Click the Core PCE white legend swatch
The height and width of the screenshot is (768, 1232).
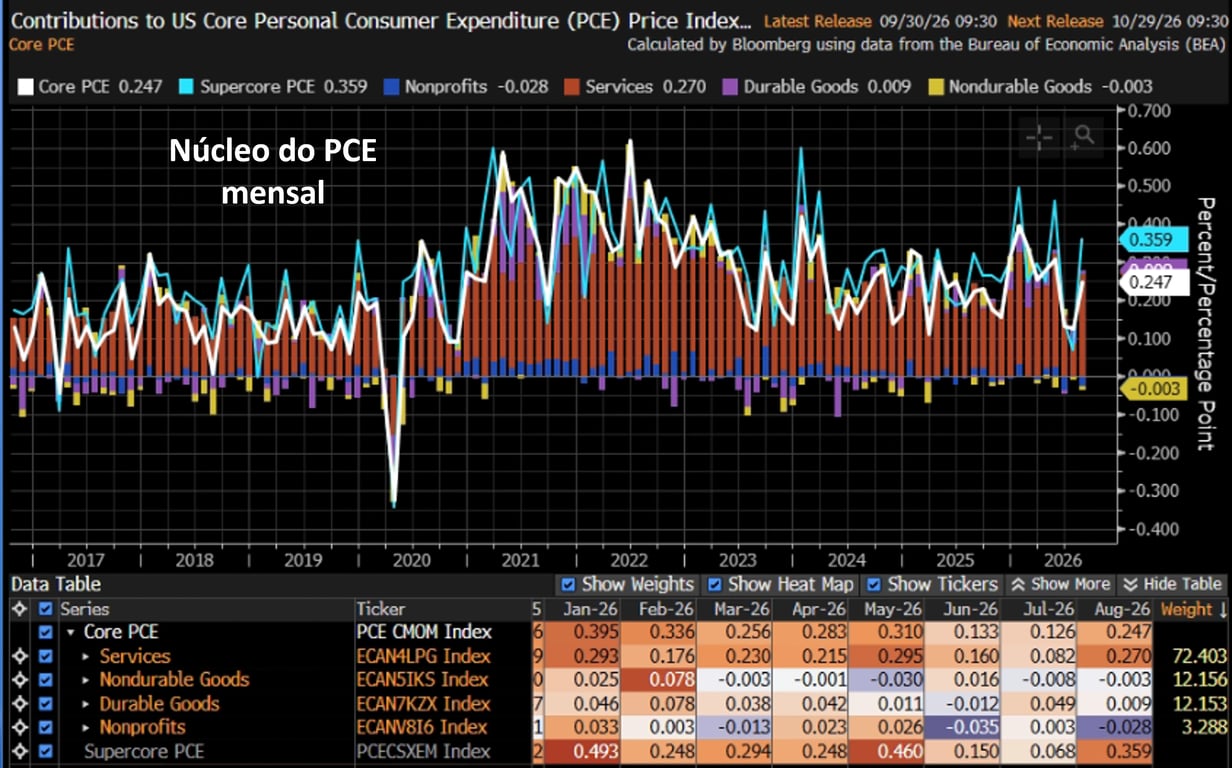[x=25, y=87]
